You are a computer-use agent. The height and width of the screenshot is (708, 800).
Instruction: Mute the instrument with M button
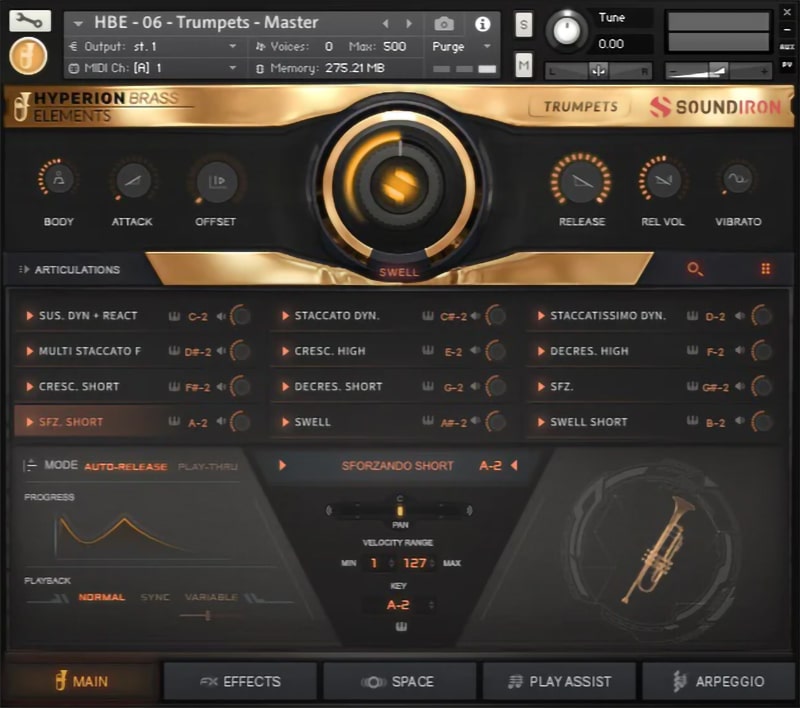pyautogui.click(x=523, y=65)
